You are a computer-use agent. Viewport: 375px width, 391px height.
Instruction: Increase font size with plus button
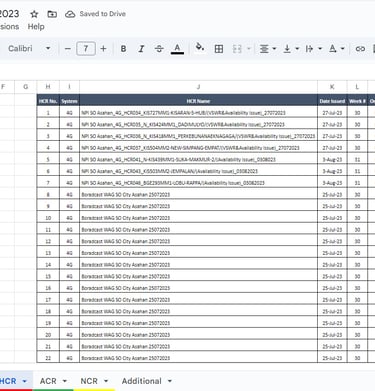click(103, 49)
